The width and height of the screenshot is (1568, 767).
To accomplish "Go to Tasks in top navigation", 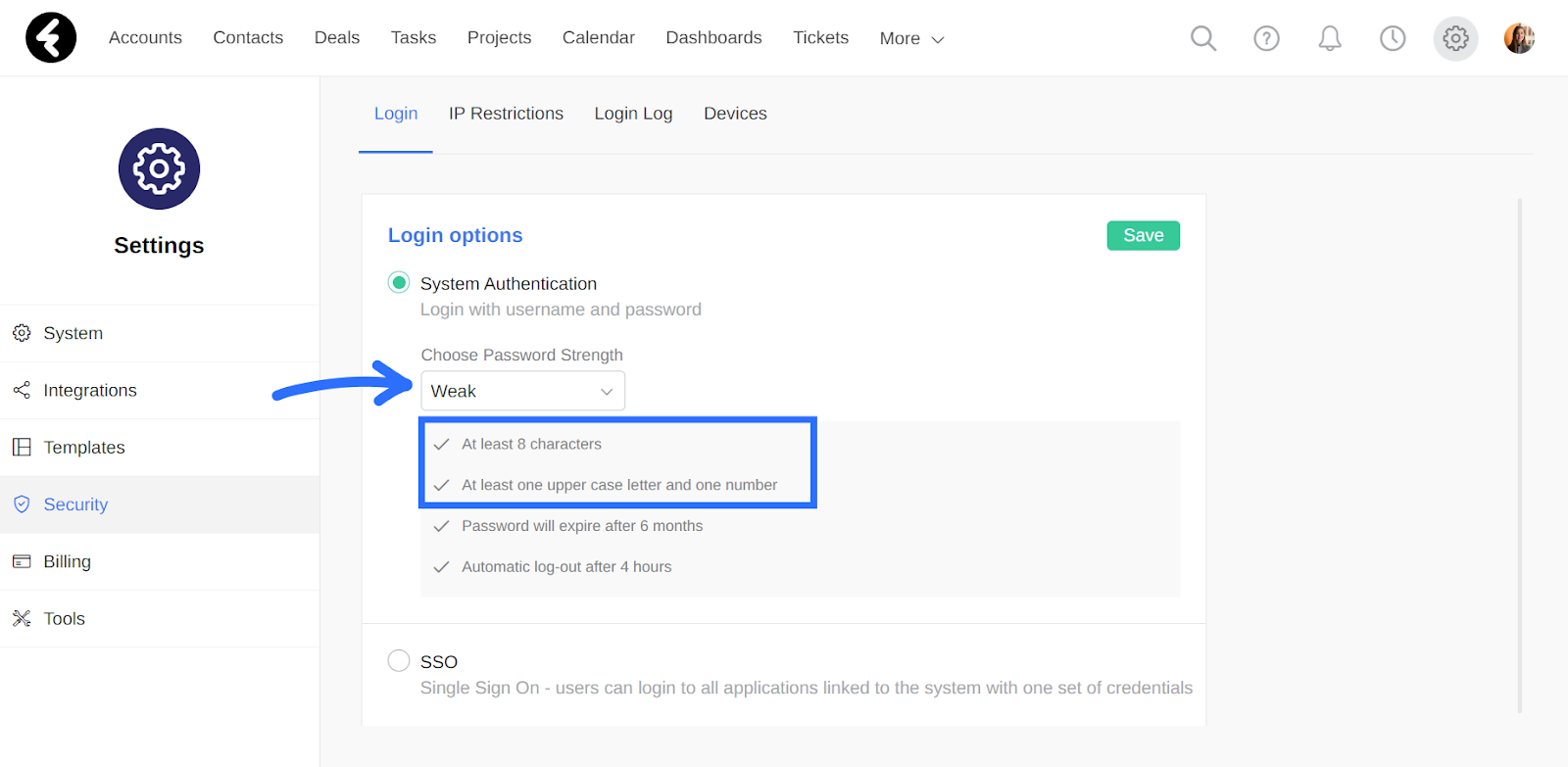I will point(414,37).
